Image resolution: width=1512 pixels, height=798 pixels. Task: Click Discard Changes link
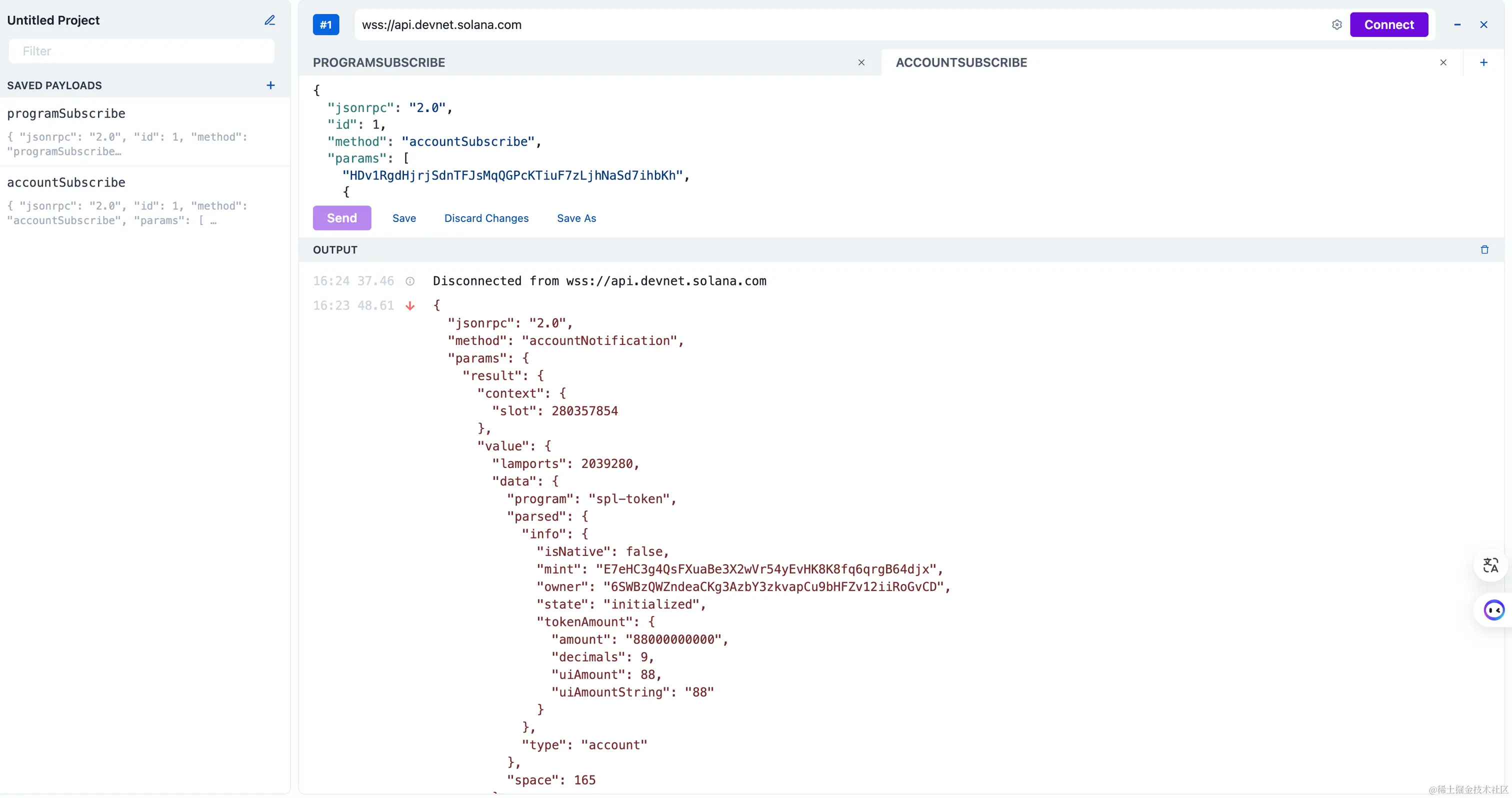coord(486,218)
